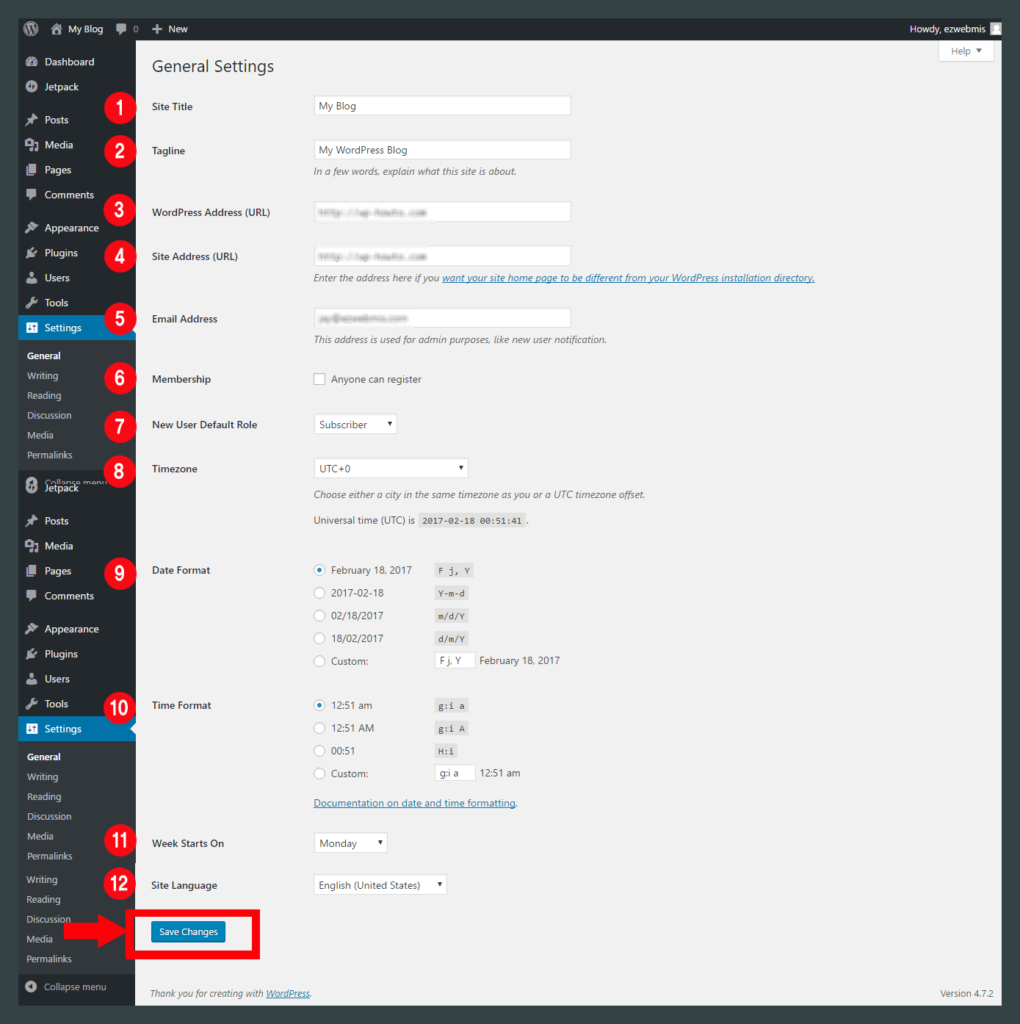
Task: Expand the Timezone UTC+0 dropdown
Action: tap(390, 468)
